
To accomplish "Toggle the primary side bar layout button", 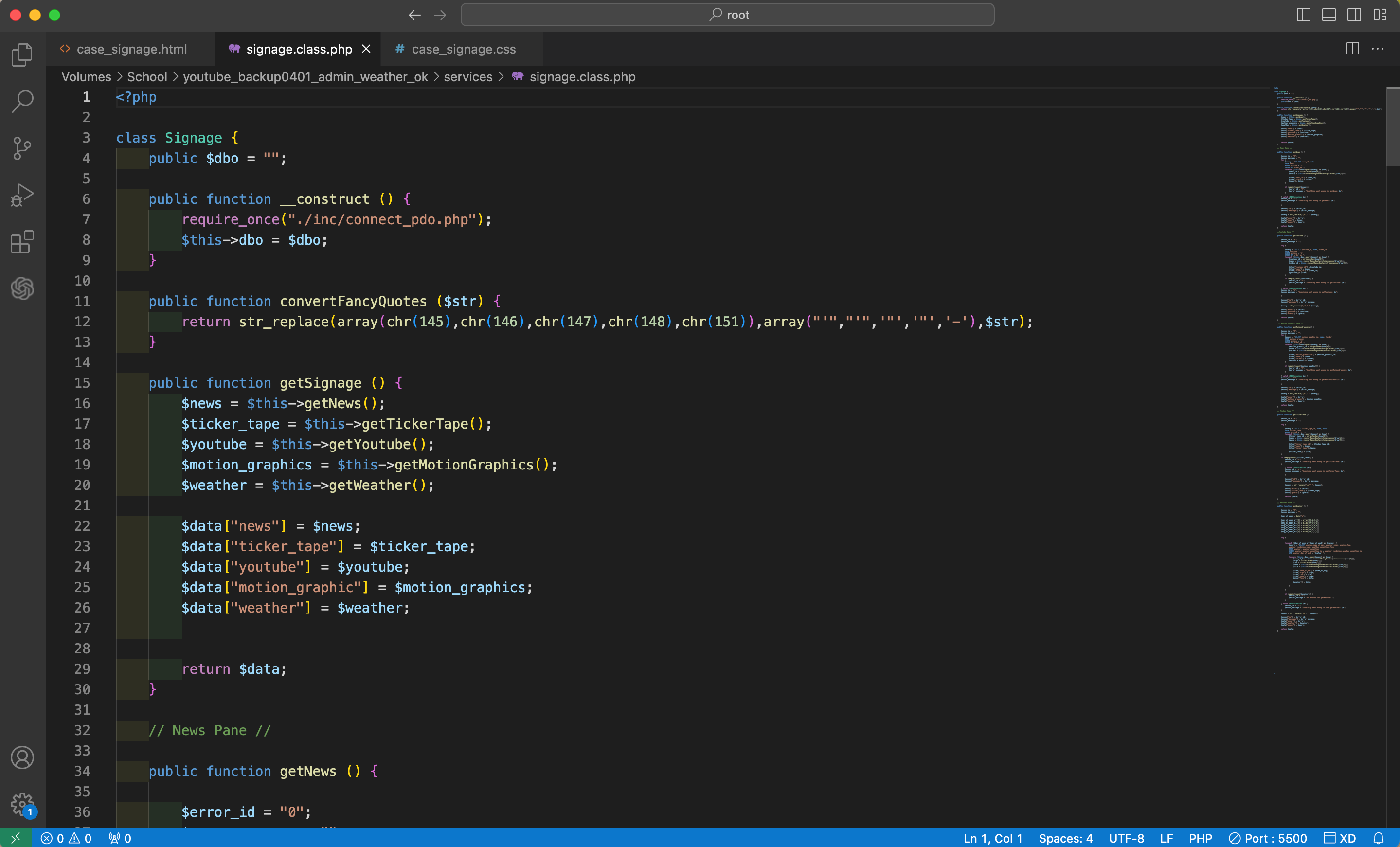I will click(x=1303, y=15).
